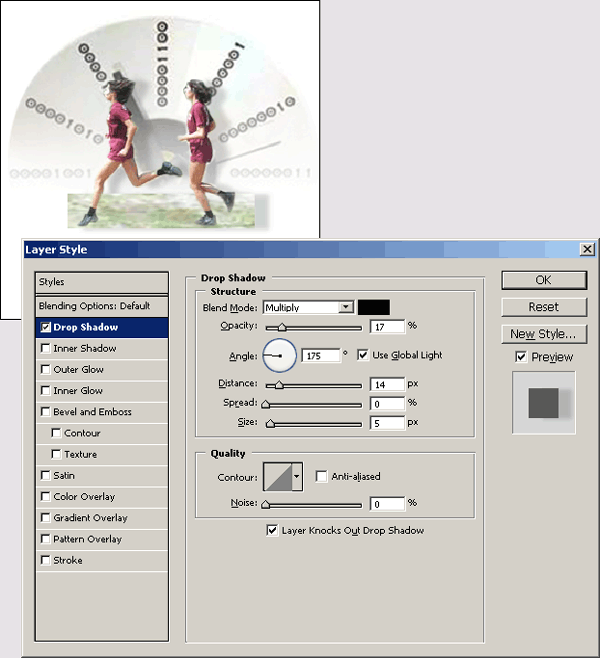The width and height of the screenshot is (600, 658).
Task: Close the Layer Style dialog
Action: tap(586, 249)
